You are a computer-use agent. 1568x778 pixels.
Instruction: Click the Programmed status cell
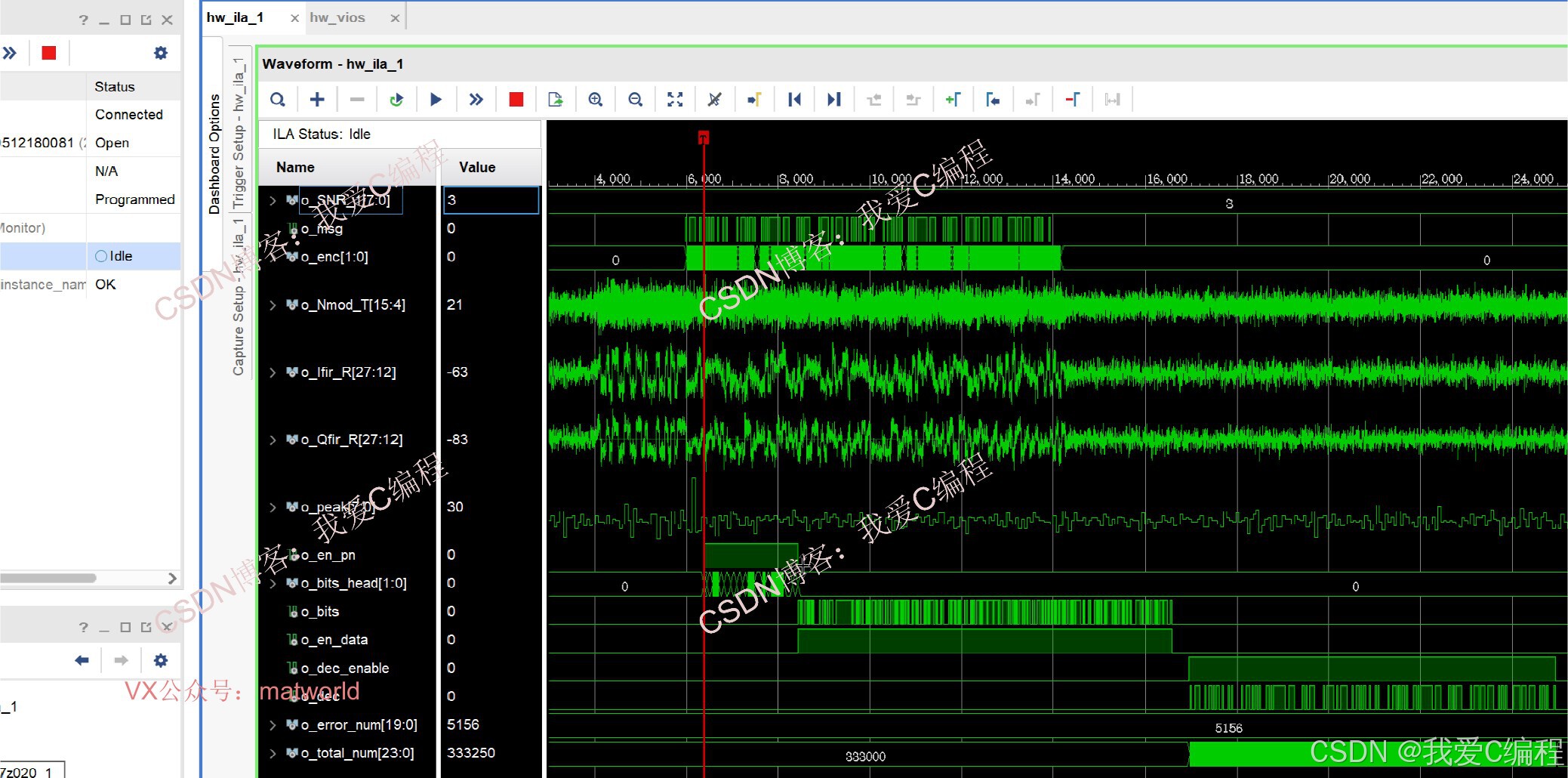(135, 199)
